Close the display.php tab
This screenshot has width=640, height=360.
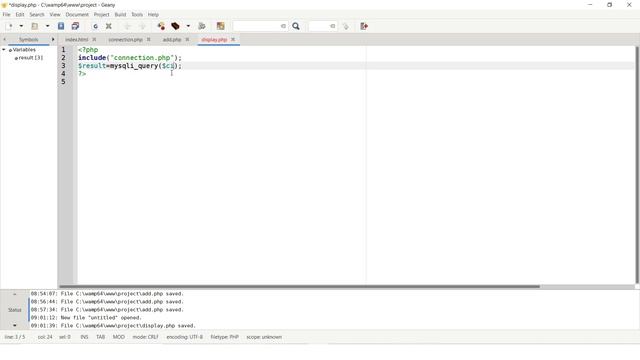233,40
